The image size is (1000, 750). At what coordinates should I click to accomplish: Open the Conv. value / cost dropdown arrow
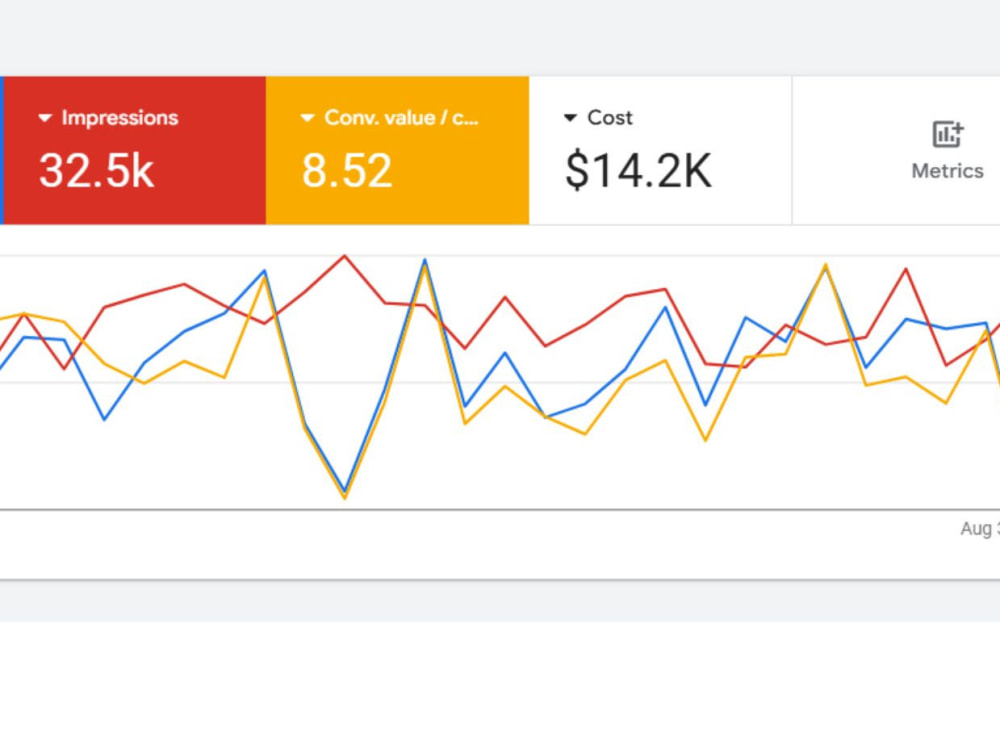[x=307, y=118]
